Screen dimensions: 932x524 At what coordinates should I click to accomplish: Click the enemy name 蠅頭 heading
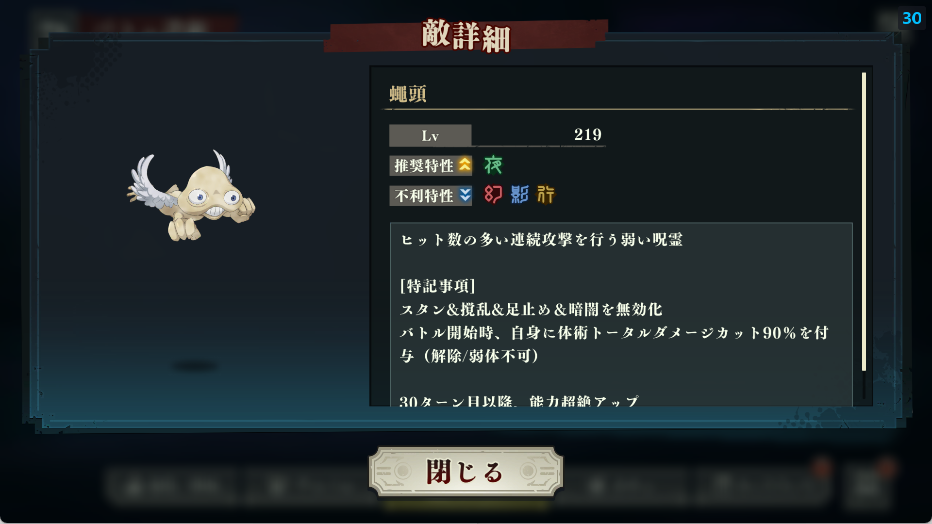coord(408,94)
